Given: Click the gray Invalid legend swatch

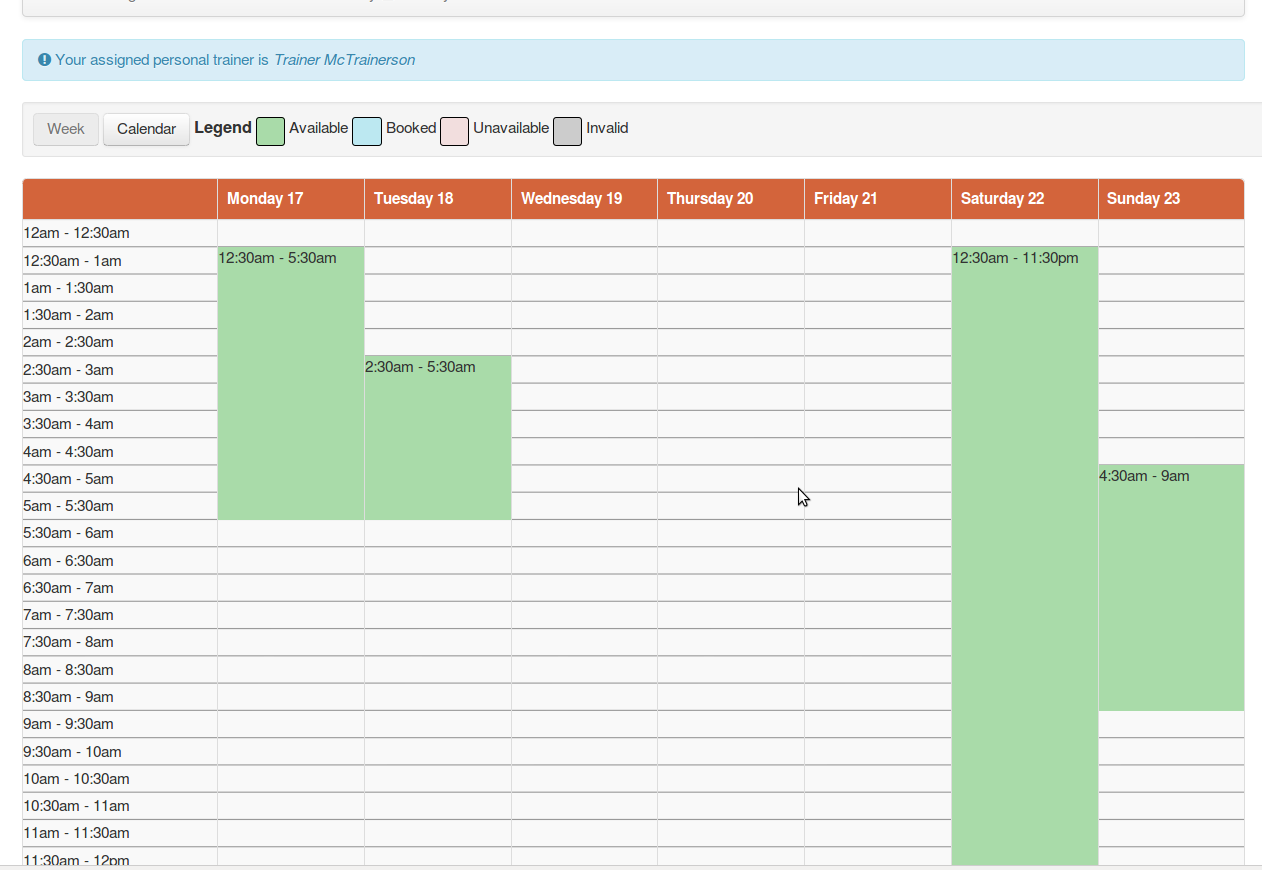Looking at the screenshot, I should 567,131.
